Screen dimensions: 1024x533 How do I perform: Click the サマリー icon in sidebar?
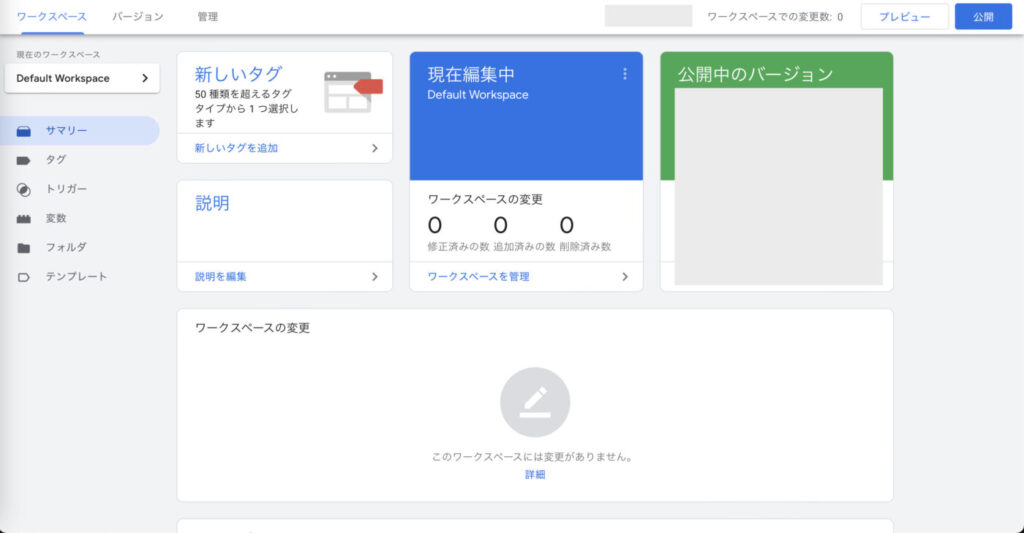point(24,131)
